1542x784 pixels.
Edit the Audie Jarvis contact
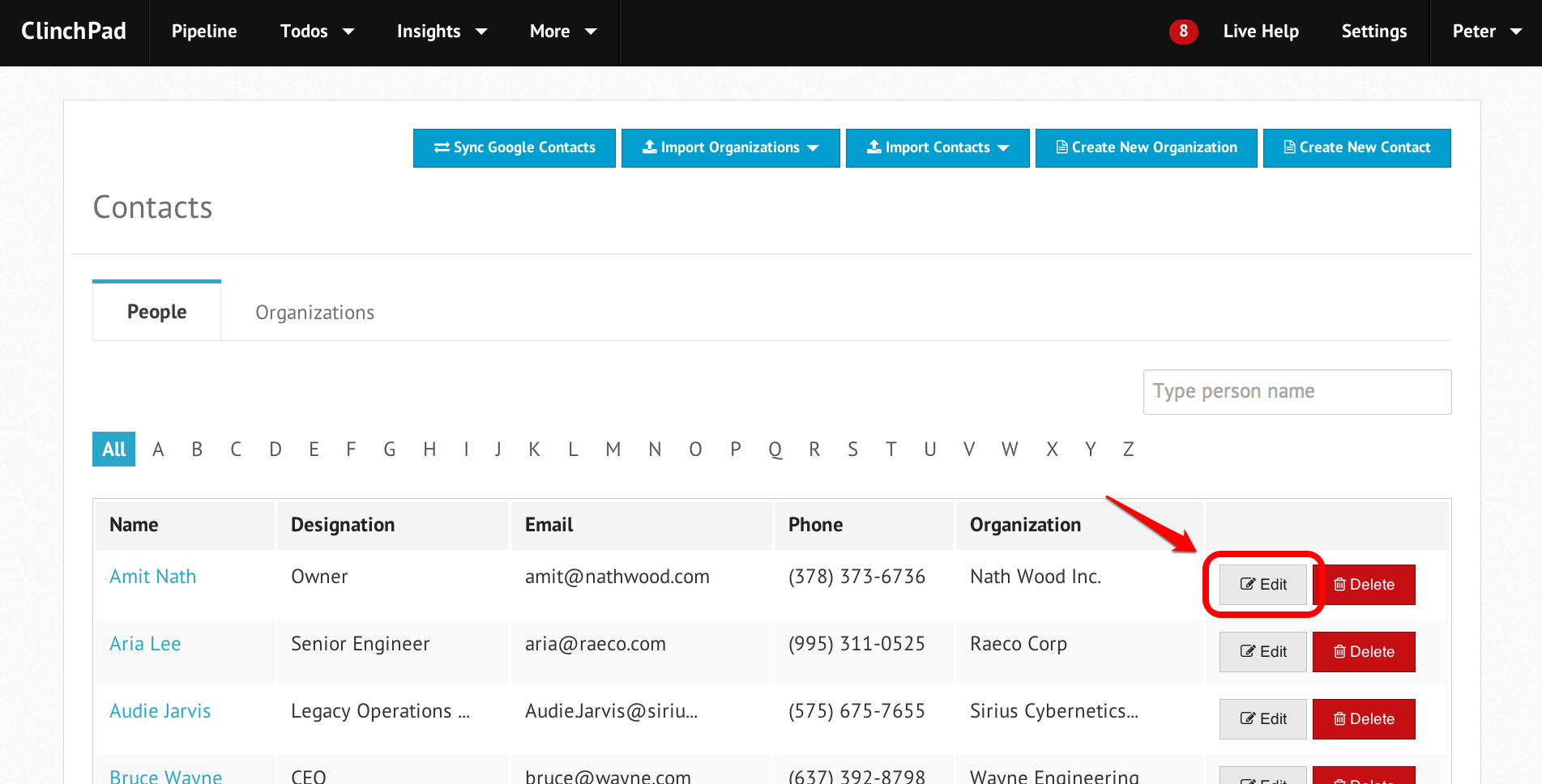pyautogui.click(x=1263, y=719)
